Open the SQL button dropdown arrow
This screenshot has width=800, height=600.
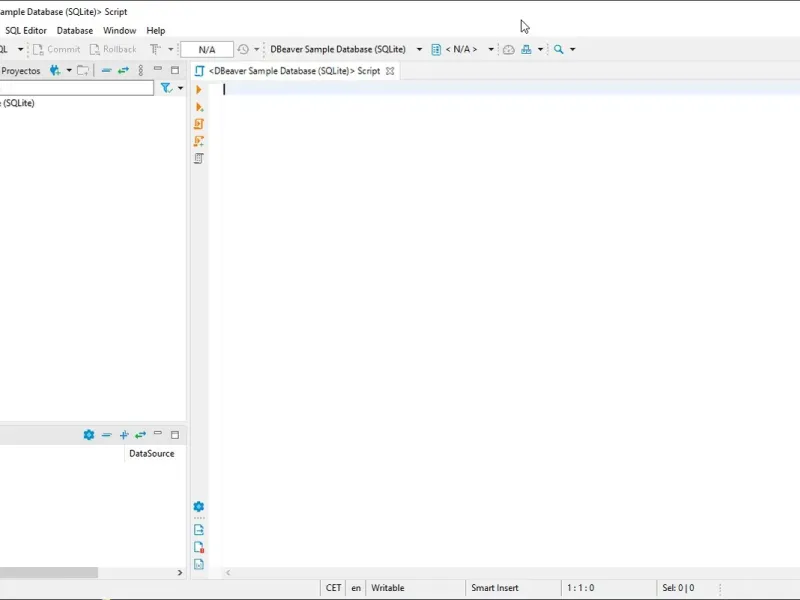(20, 49)
